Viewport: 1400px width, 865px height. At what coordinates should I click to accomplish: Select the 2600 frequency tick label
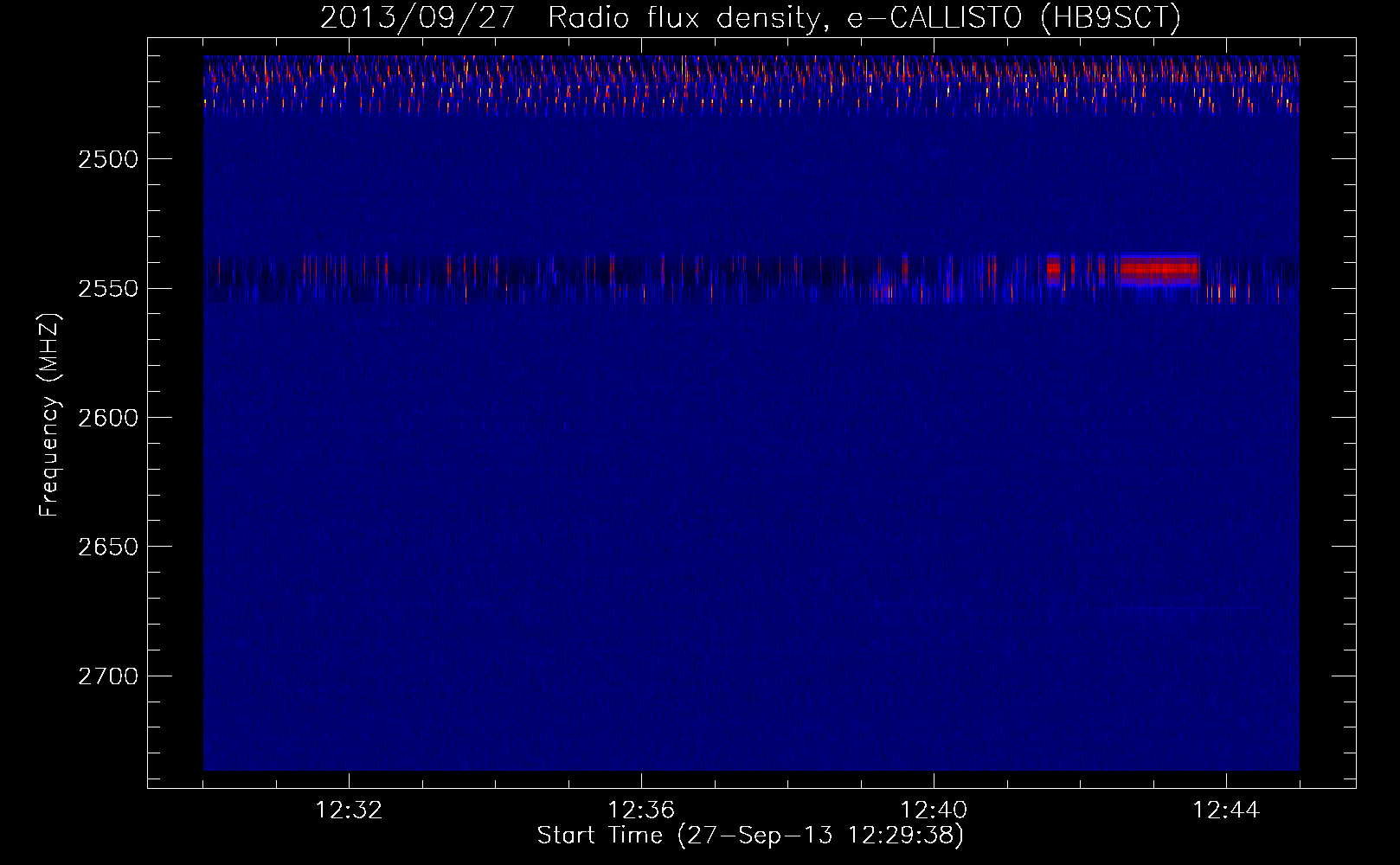[108, 418]
